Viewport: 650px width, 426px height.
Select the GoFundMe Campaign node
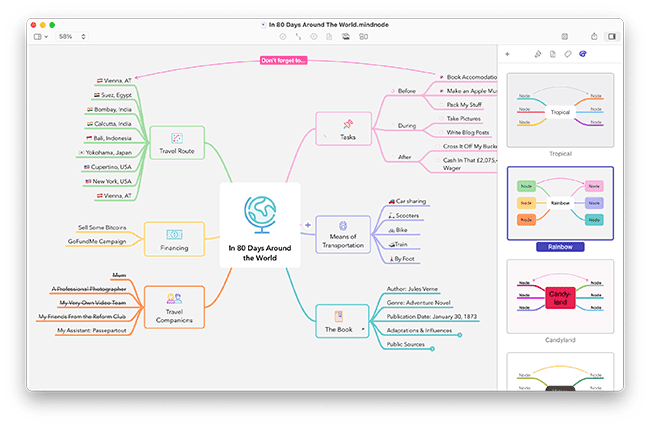tap(97, 241)
